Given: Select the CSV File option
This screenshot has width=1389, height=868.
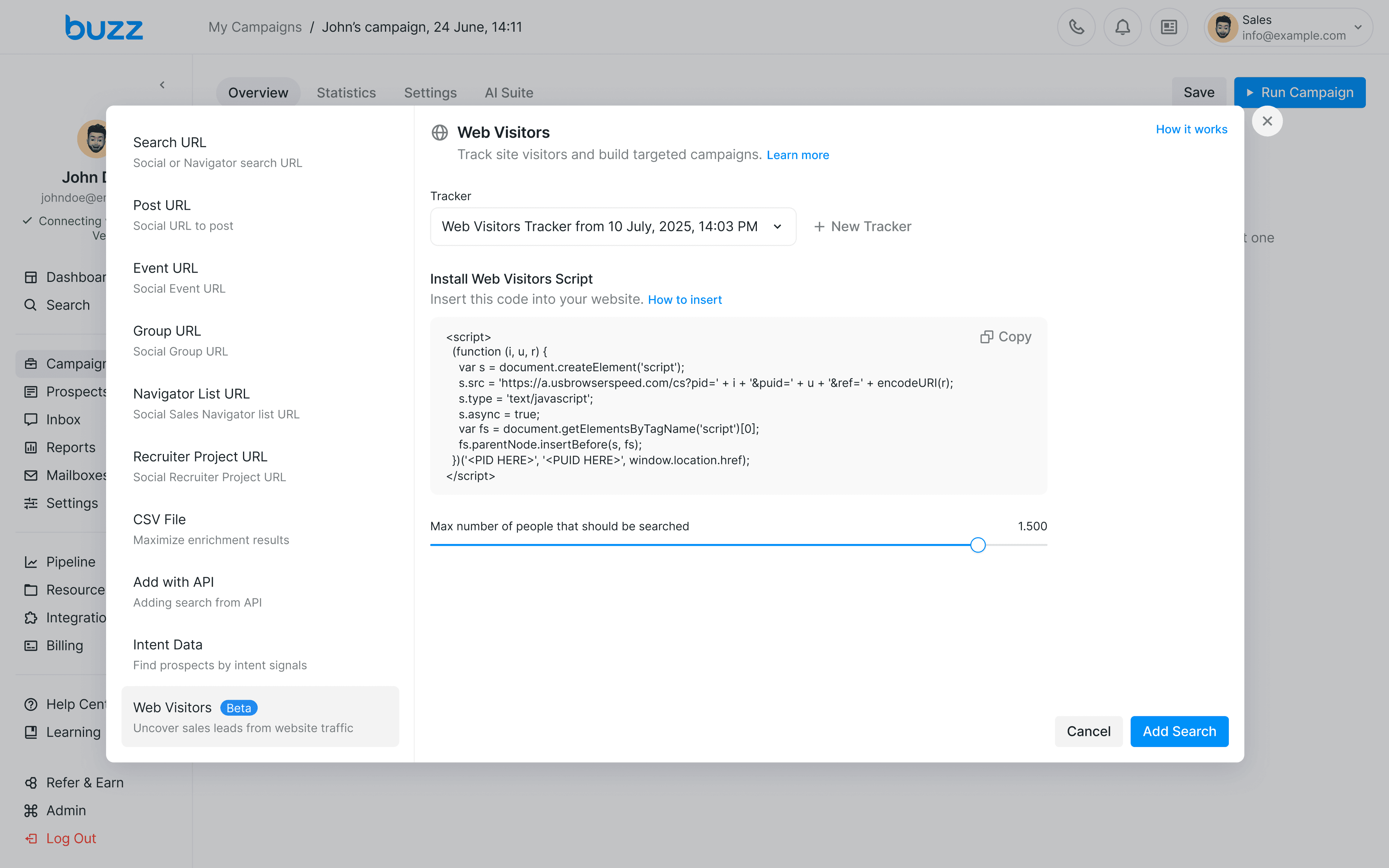Looking at the screenshot, I should pos(260,529).
